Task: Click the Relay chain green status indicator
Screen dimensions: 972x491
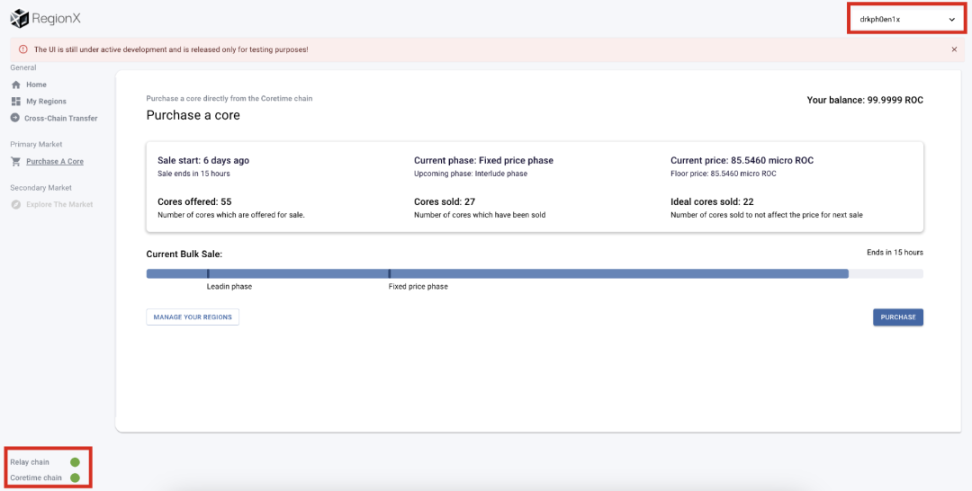Action: [x=75, y=462]
